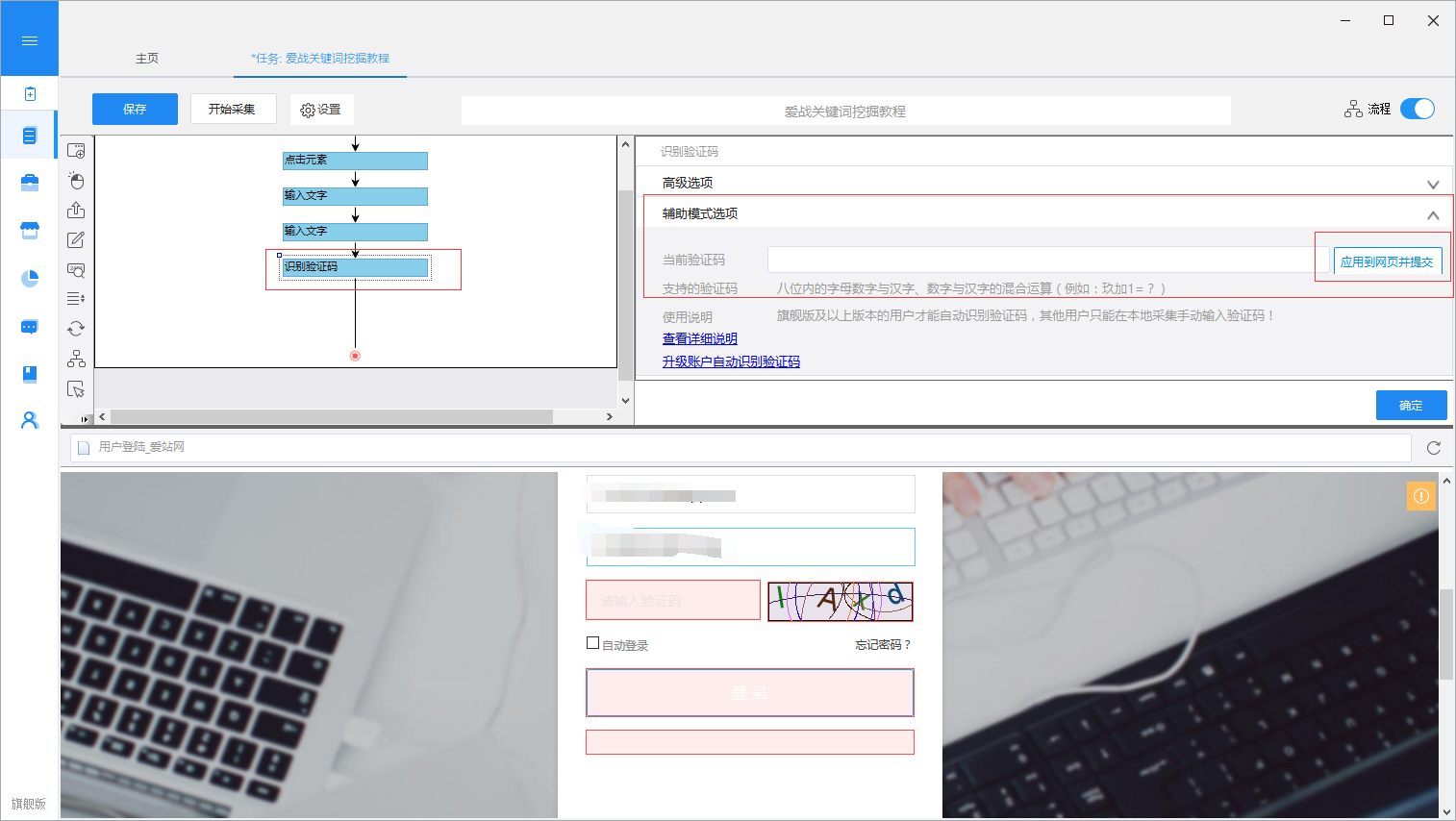The height and width of the screenshot is (821, 1456).
Task: Select the dropdown list switch tool
Action: 76,299
